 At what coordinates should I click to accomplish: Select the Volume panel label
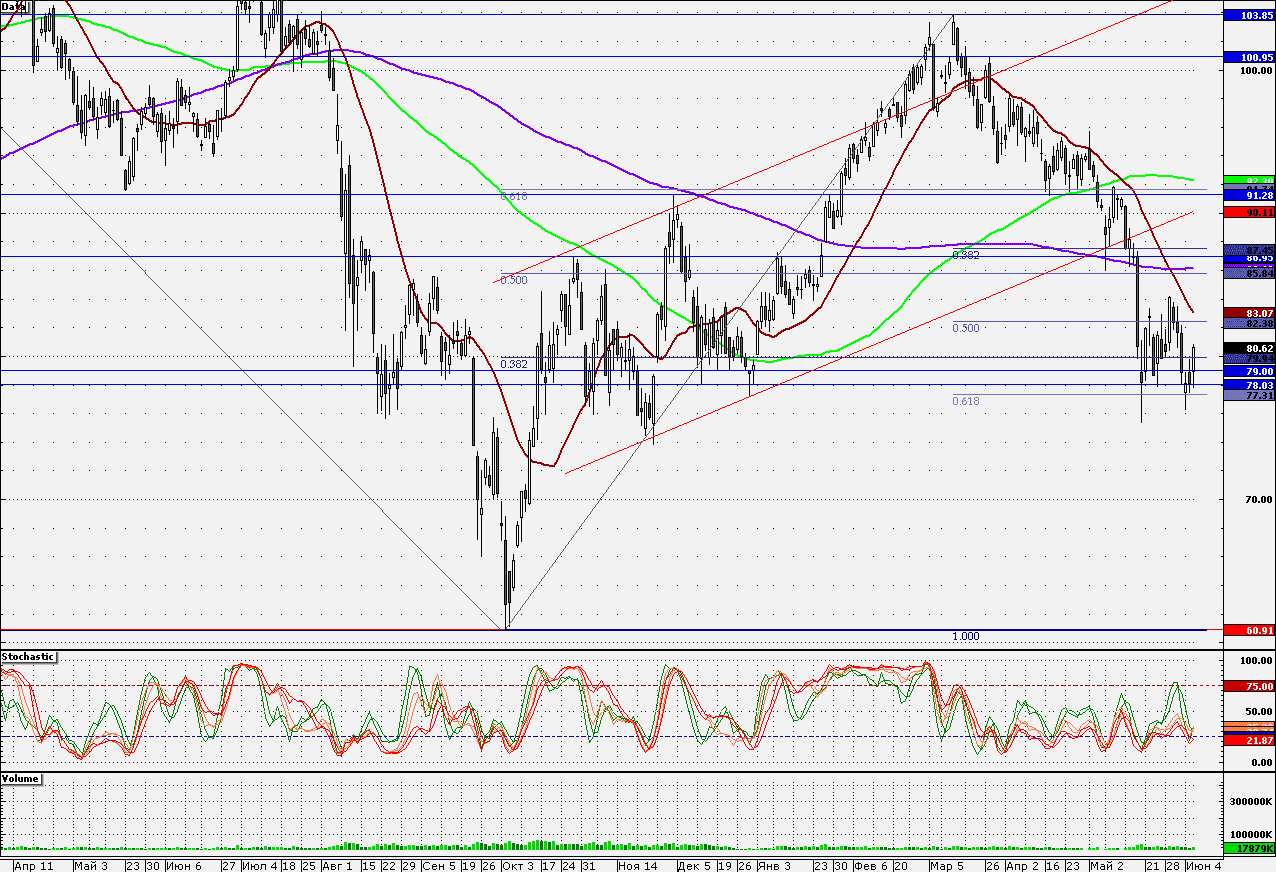pos(21,778)
